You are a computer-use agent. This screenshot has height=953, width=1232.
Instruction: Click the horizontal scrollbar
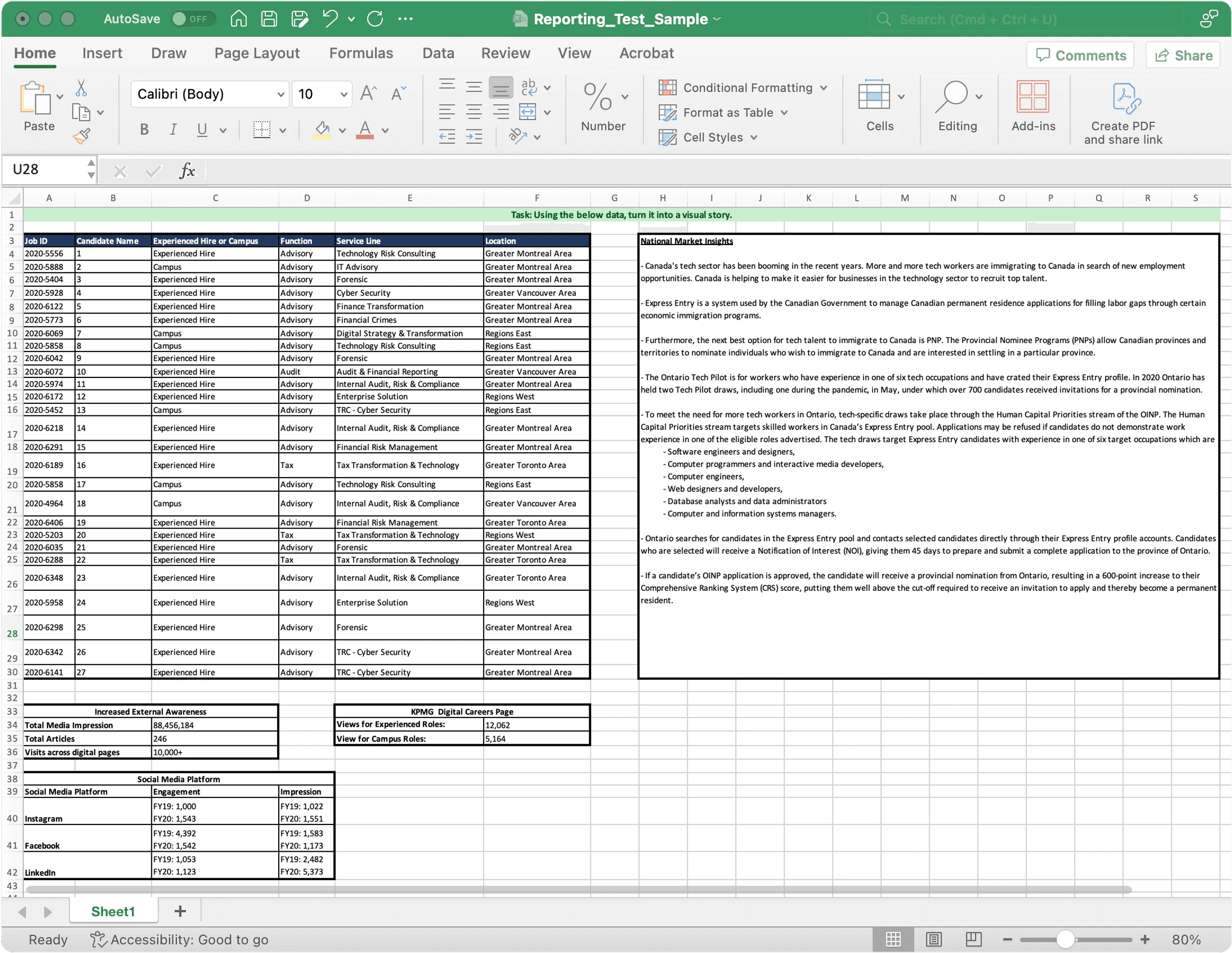click(578, 890)
